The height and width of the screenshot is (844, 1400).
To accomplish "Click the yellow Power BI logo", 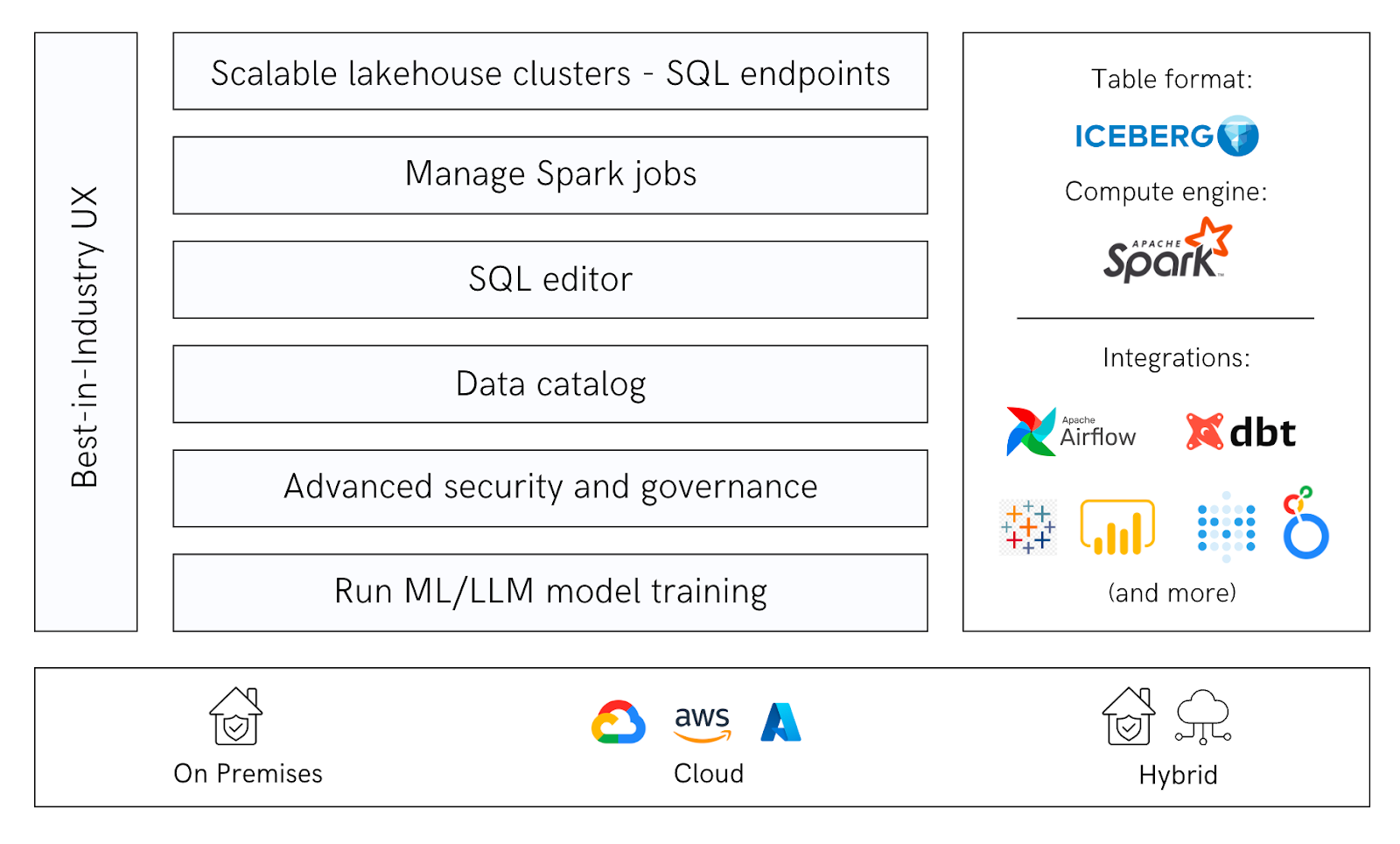I will [1117, 527].
